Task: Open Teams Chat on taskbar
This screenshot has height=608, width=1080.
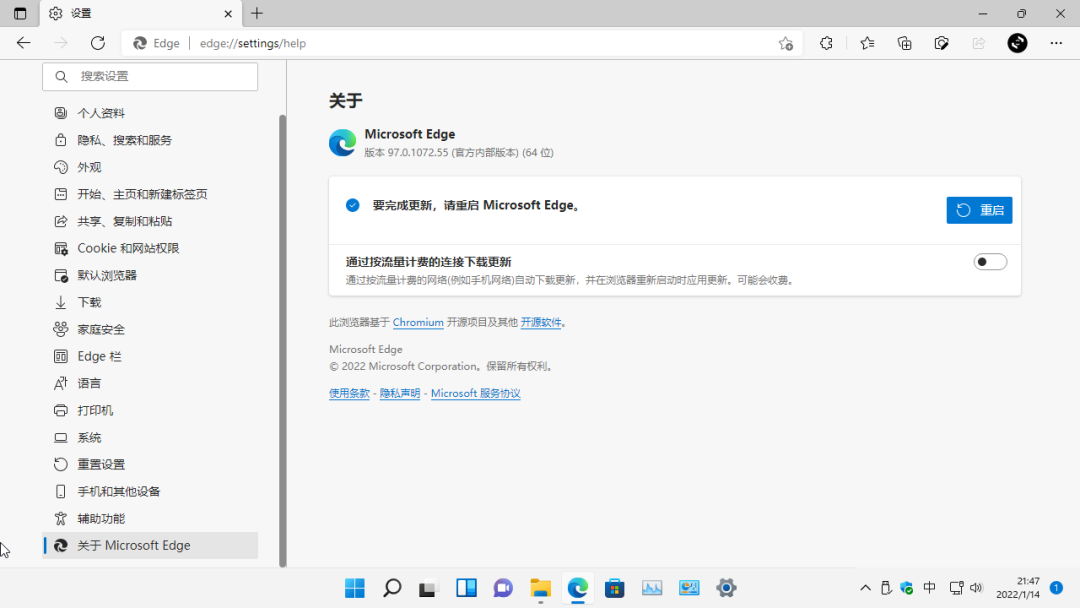Action: tap(503, 588)
